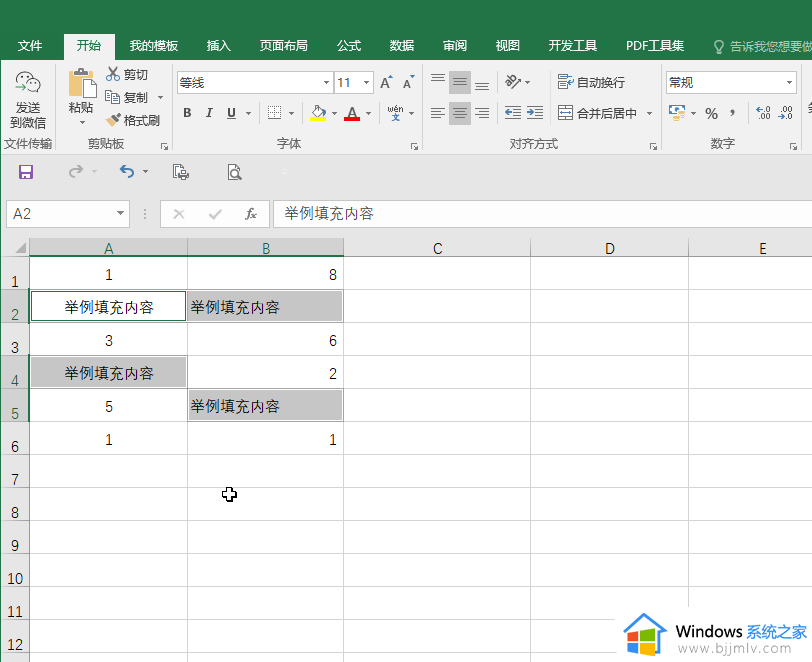Click the Increase Indent icon
Screen dimensions: 812x662
coord(535,113)
